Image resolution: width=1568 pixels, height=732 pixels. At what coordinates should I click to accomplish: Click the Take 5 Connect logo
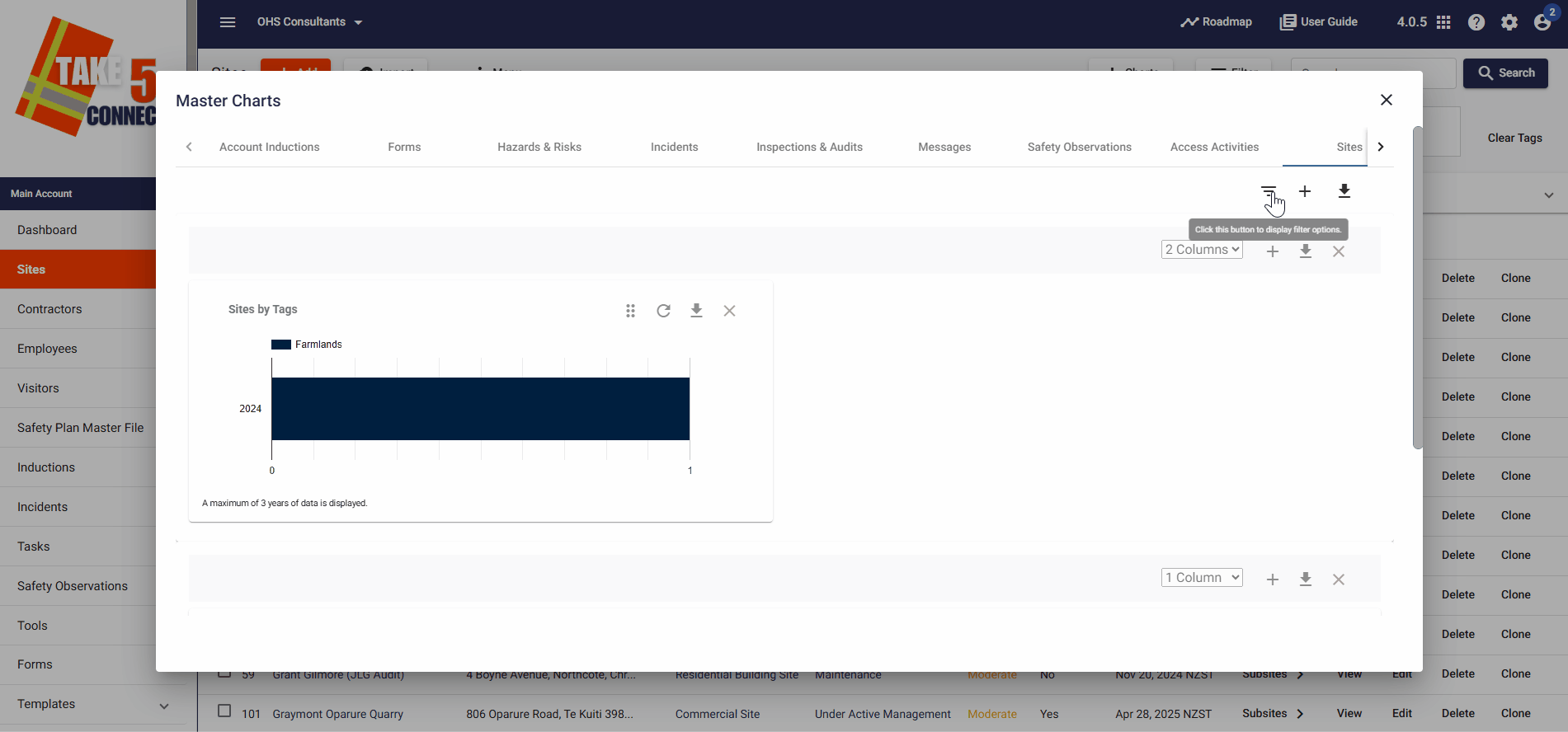coord(86,78)
